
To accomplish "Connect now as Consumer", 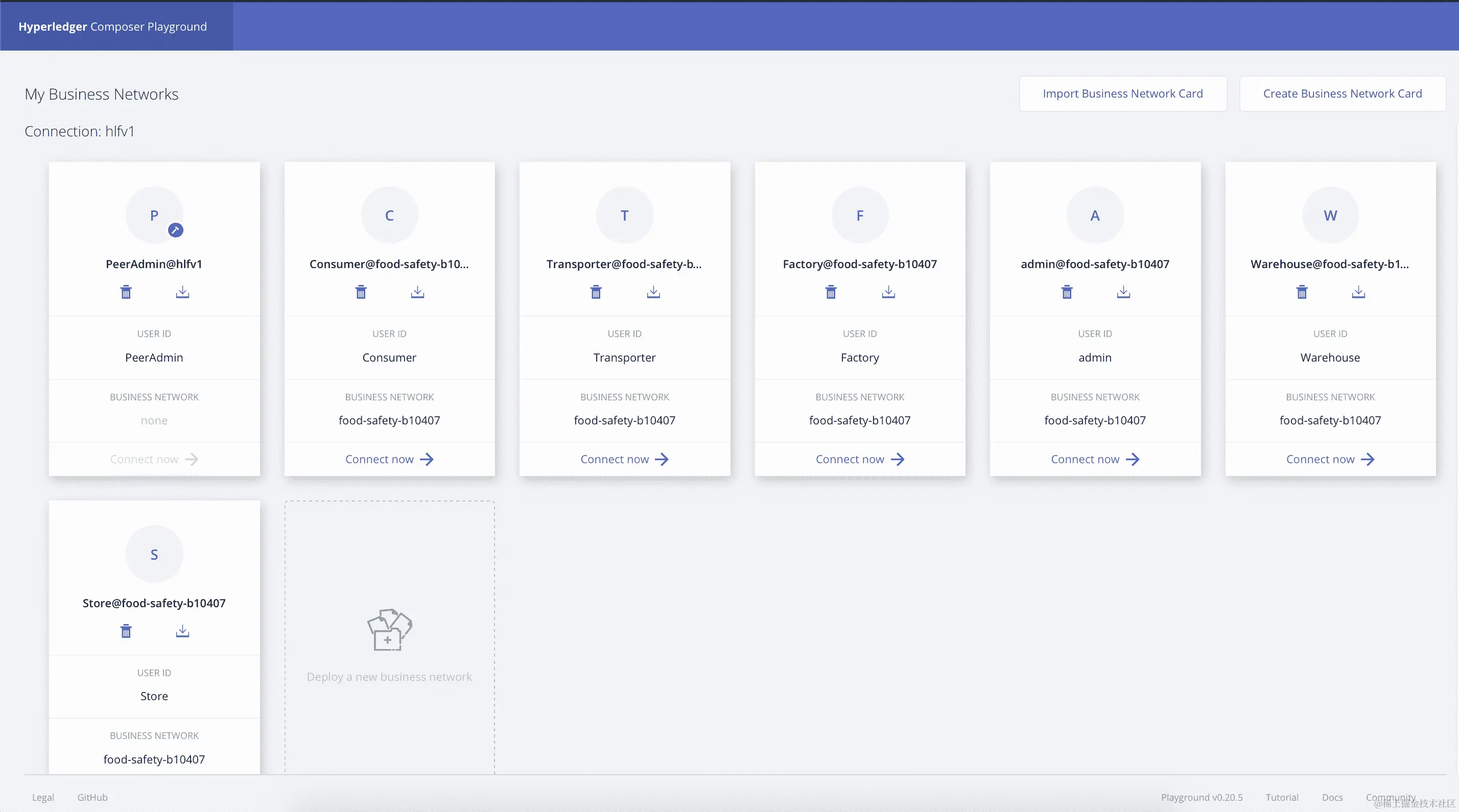I will 389,459.
